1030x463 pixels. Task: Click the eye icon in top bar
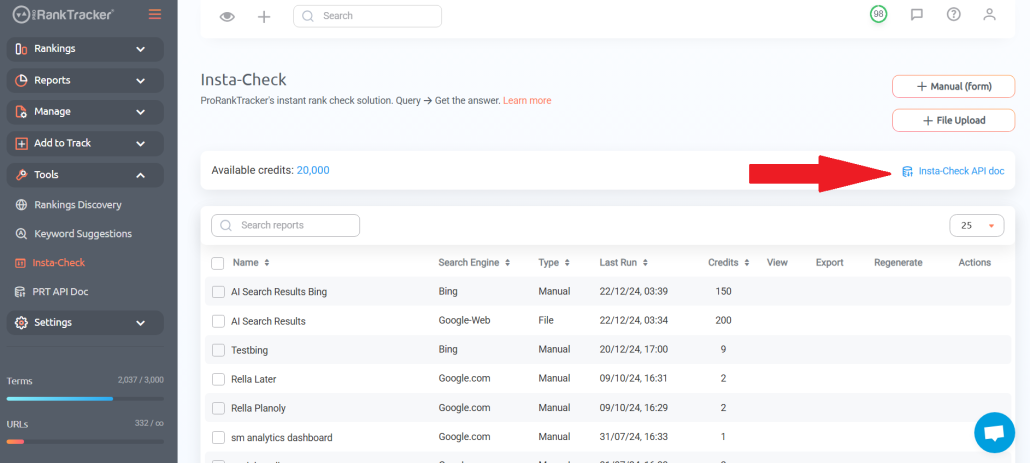[227, 16]
